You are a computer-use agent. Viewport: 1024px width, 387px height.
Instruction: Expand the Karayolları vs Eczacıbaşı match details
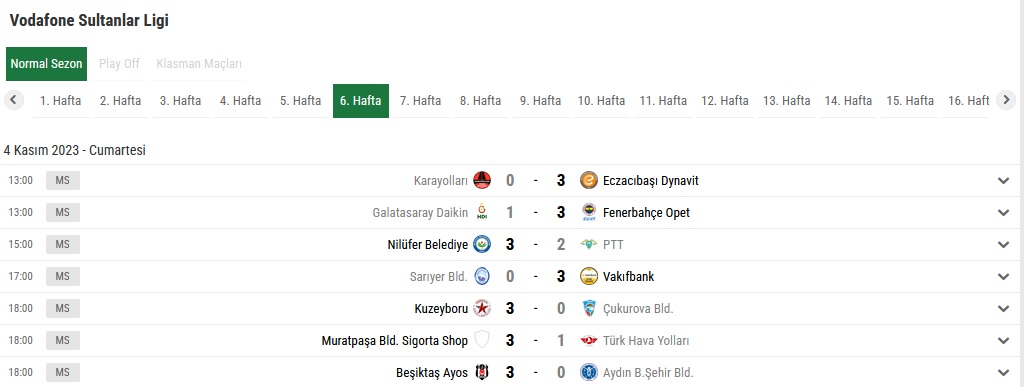(1004, 181)
